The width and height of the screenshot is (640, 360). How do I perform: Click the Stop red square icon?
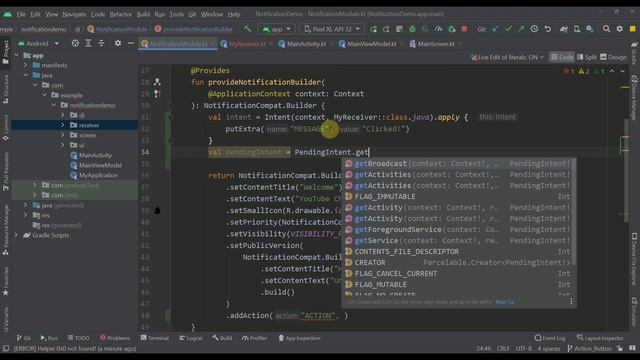point(464,29)
